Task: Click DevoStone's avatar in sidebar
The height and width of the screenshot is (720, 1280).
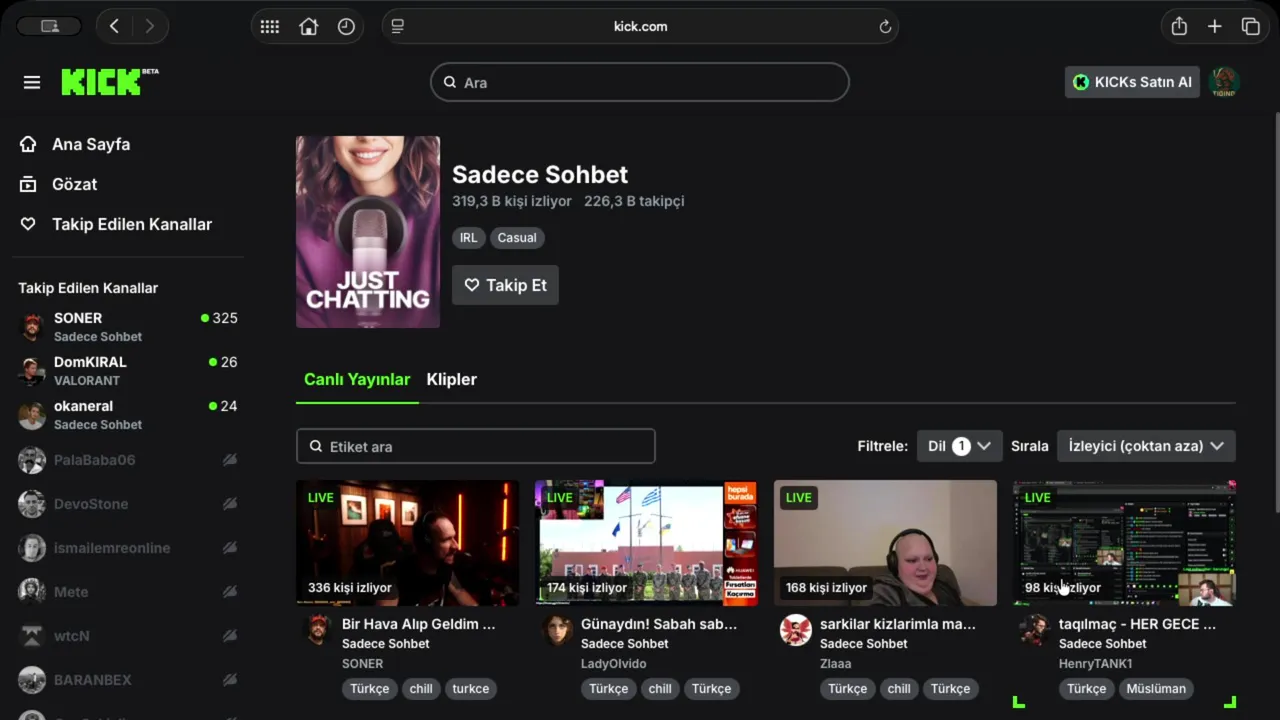Action: click(32, 504)
